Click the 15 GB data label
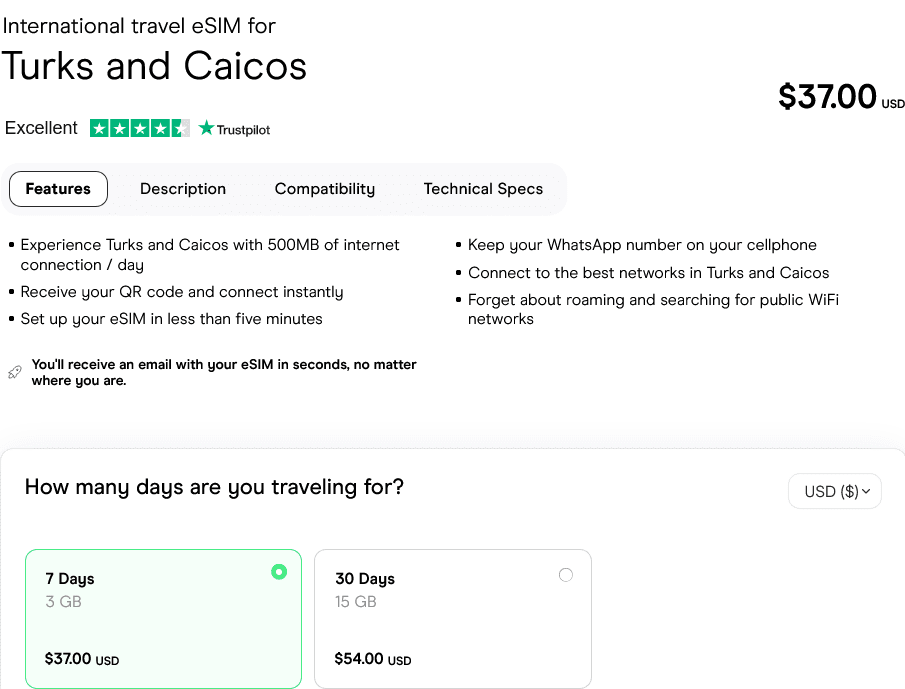 pos(356,602)
